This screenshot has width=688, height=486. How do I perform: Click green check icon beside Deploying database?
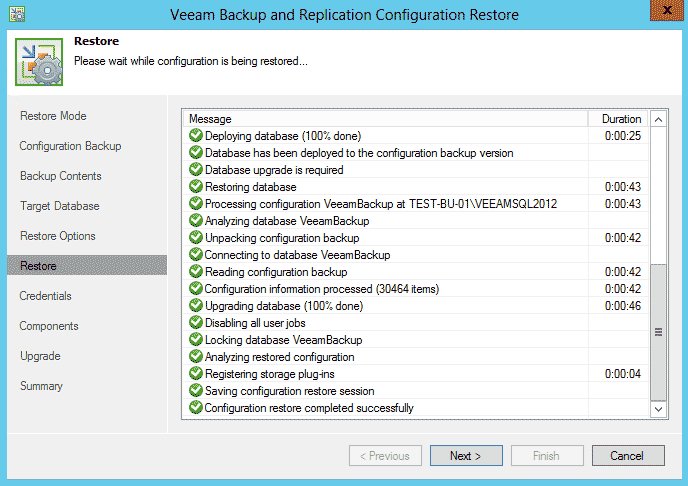click(195, 136)
